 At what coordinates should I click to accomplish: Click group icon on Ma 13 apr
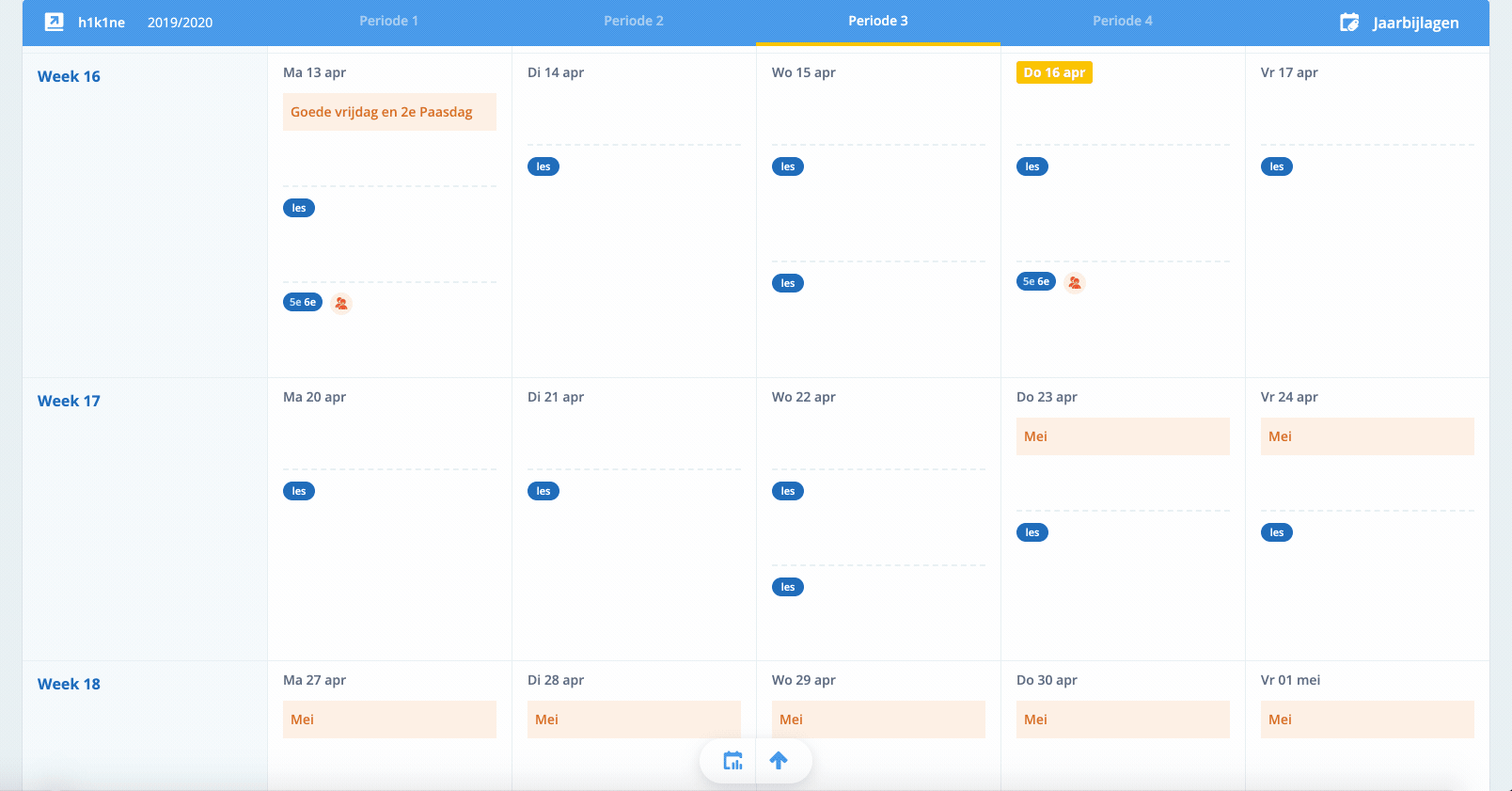coord(341,303)
